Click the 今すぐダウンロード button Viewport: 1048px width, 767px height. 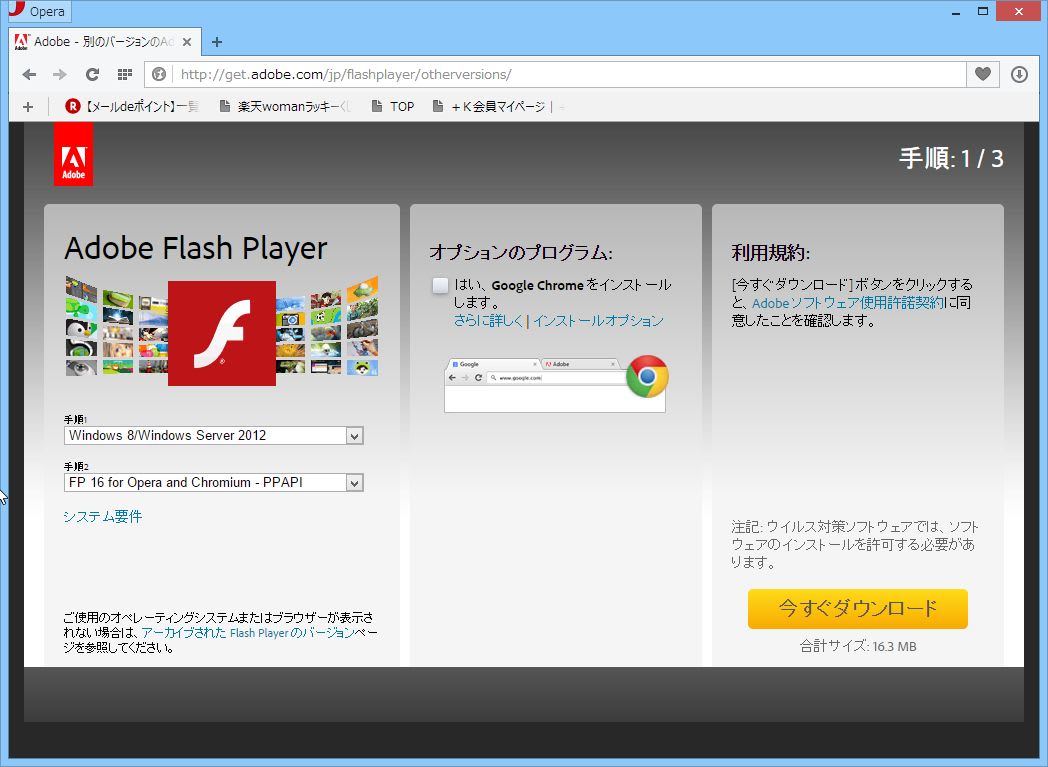(858, 609)
